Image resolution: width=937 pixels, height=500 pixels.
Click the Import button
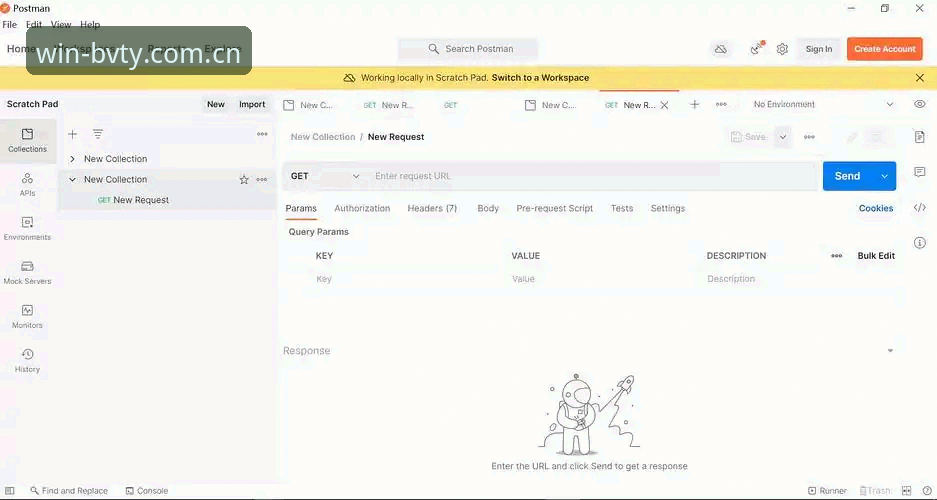pyautogui.click(x=252, y=104)
